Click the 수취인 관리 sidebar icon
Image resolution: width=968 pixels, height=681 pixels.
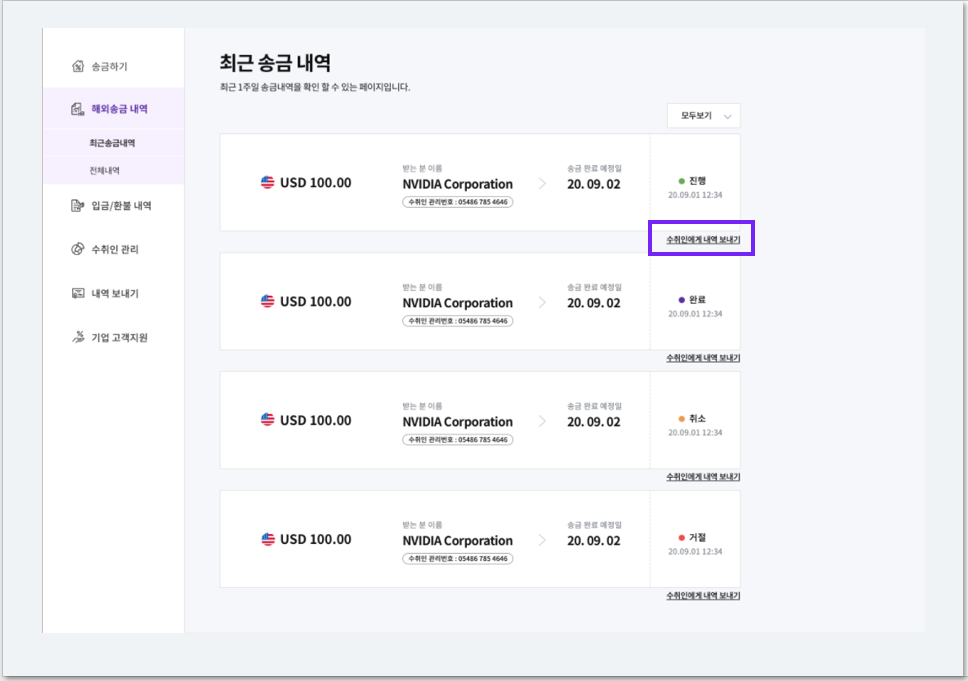(77, 249)
